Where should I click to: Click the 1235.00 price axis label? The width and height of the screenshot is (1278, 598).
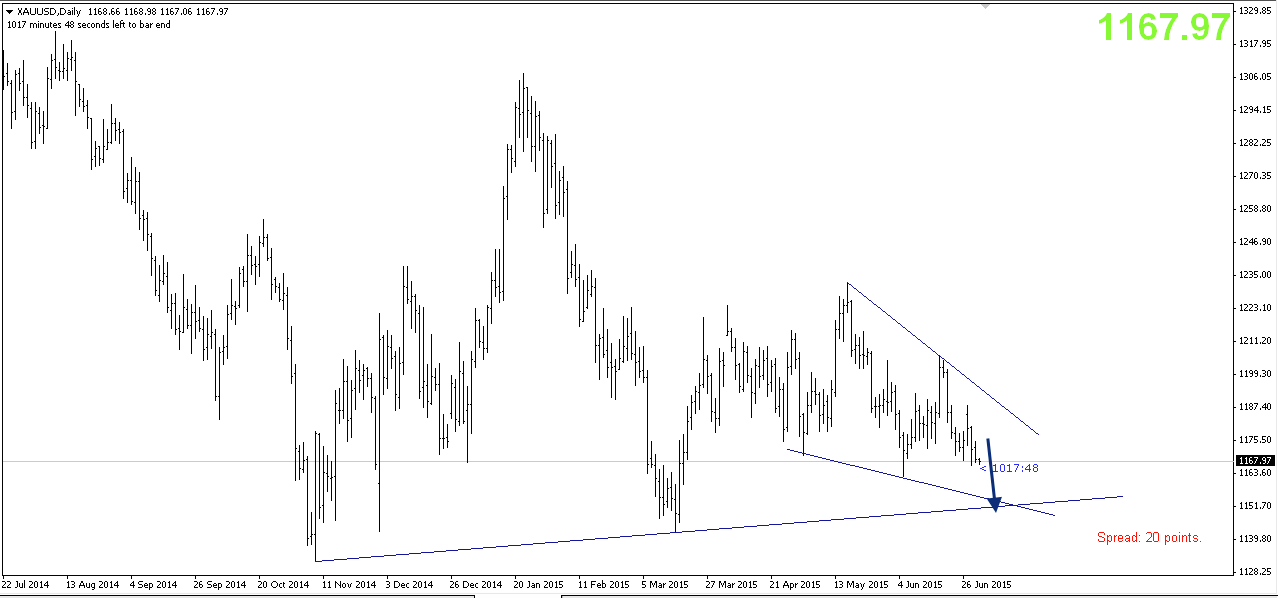pos(1254,275)
